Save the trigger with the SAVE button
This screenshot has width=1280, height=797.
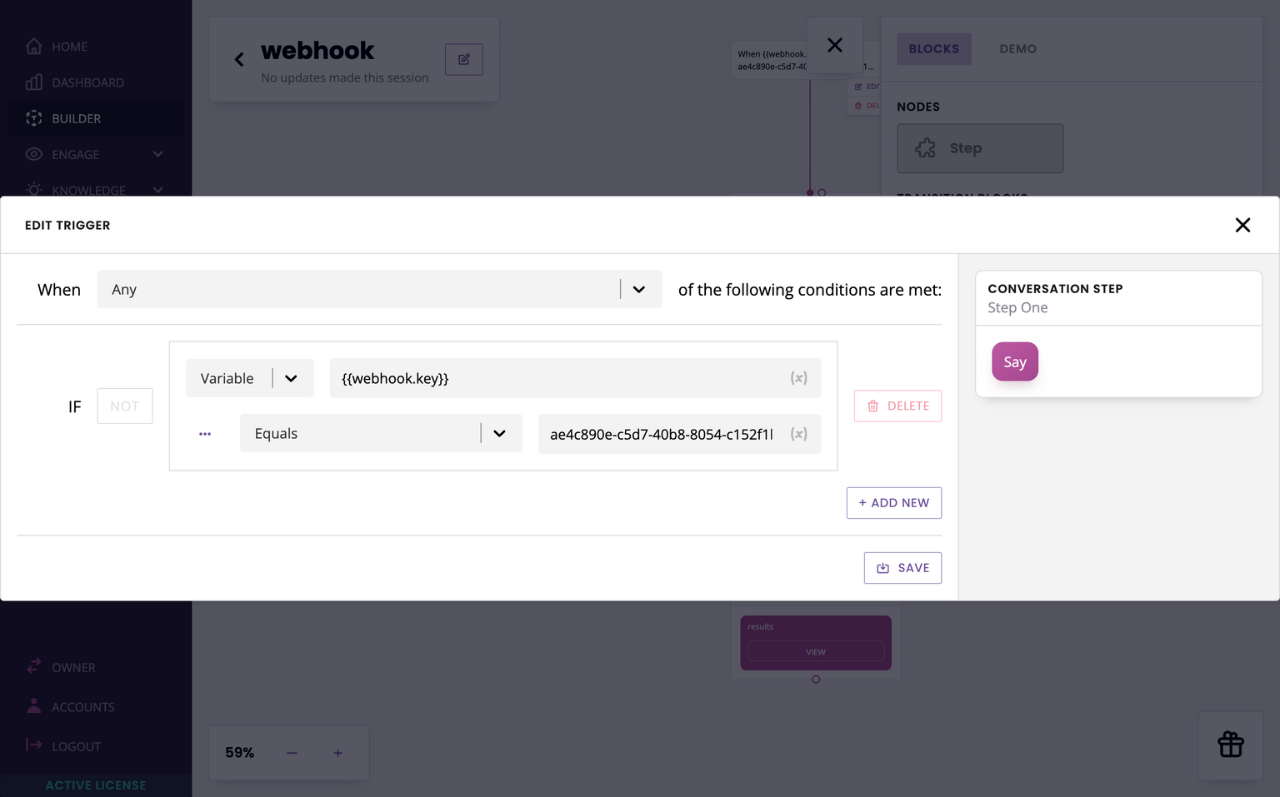coord(902,567)
